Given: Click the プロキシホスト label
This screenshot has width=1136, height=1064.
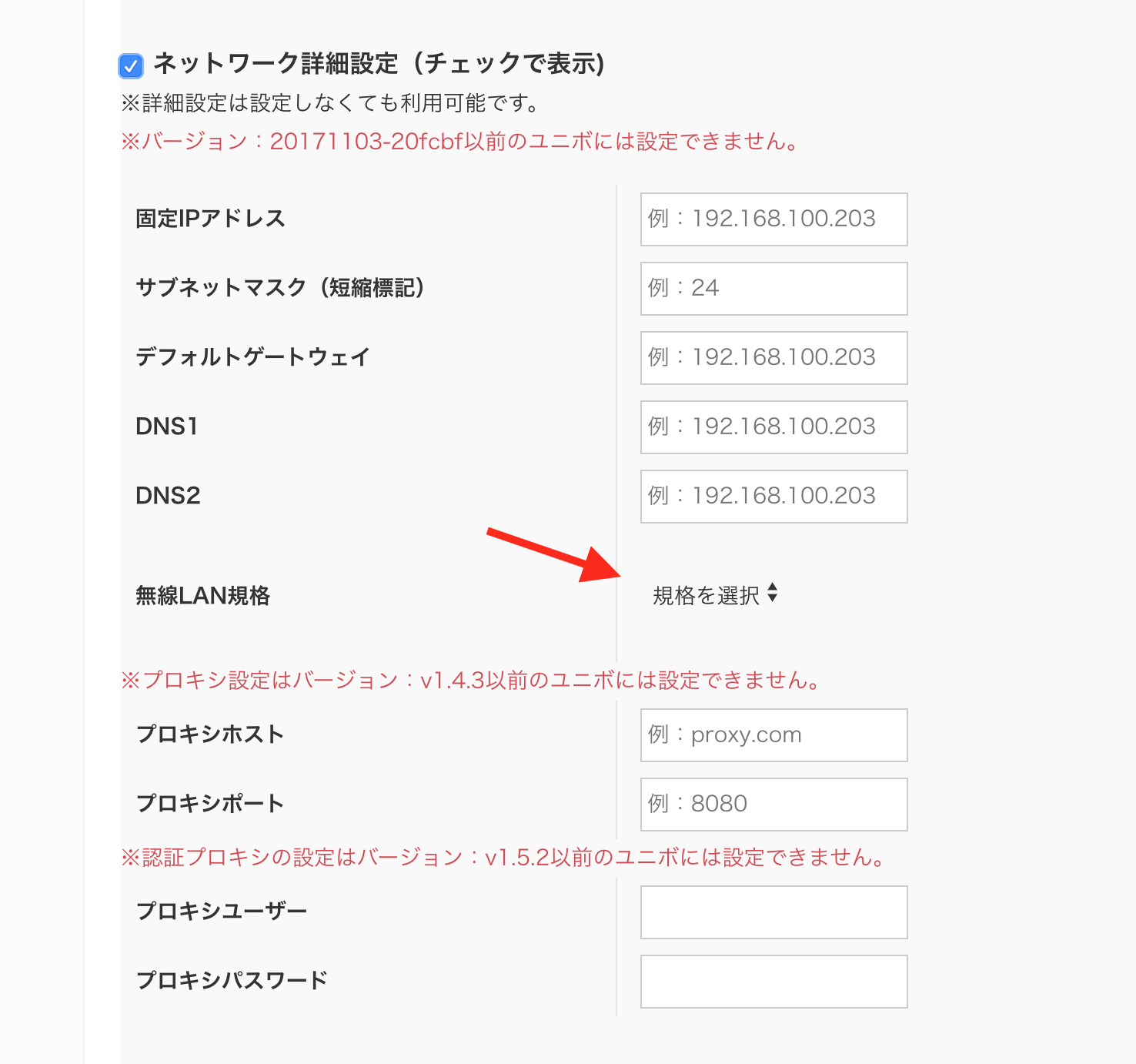Looking at the screenshot, I should 210,734.
